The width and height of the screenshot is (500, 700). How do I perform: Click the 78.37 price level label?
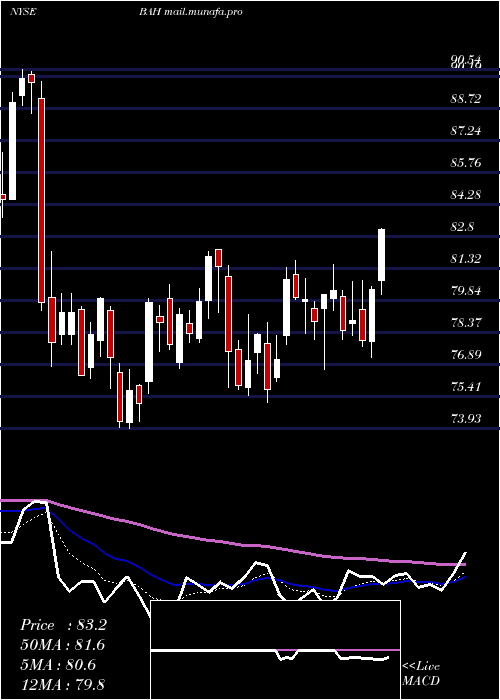tap(466, 323)
